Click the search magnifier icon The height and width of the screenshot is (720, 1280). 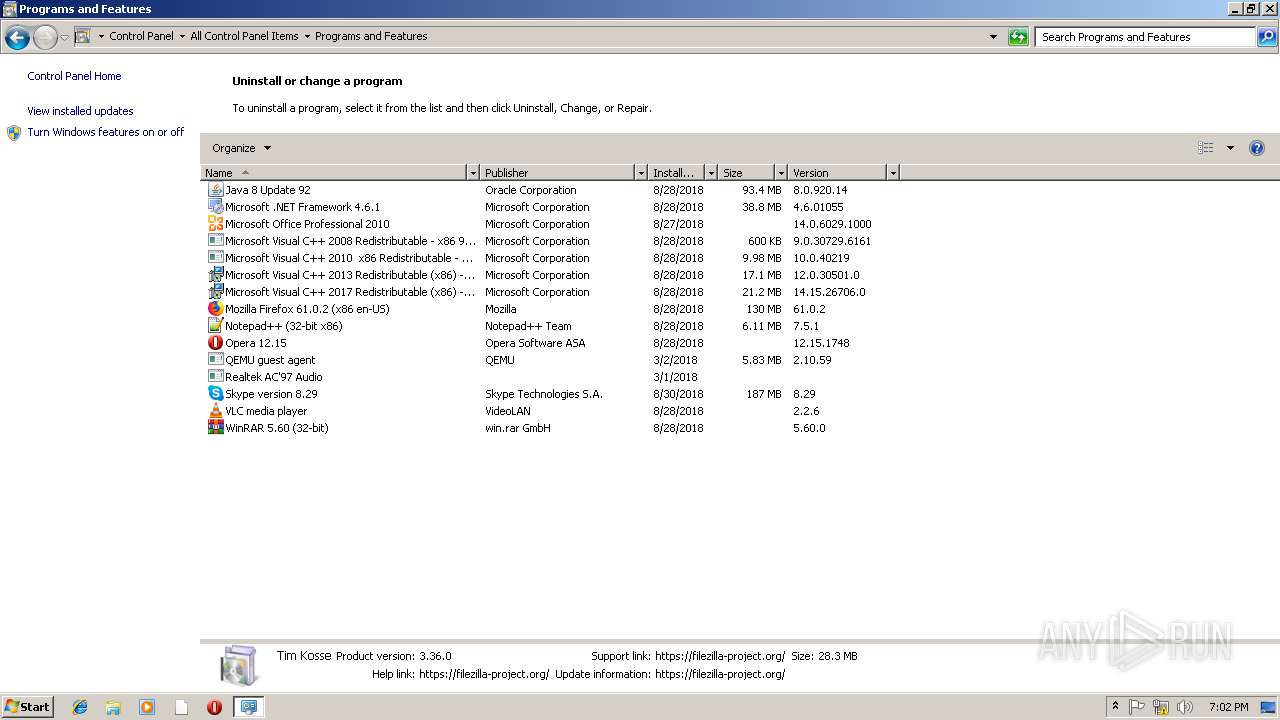(1267, 37)
